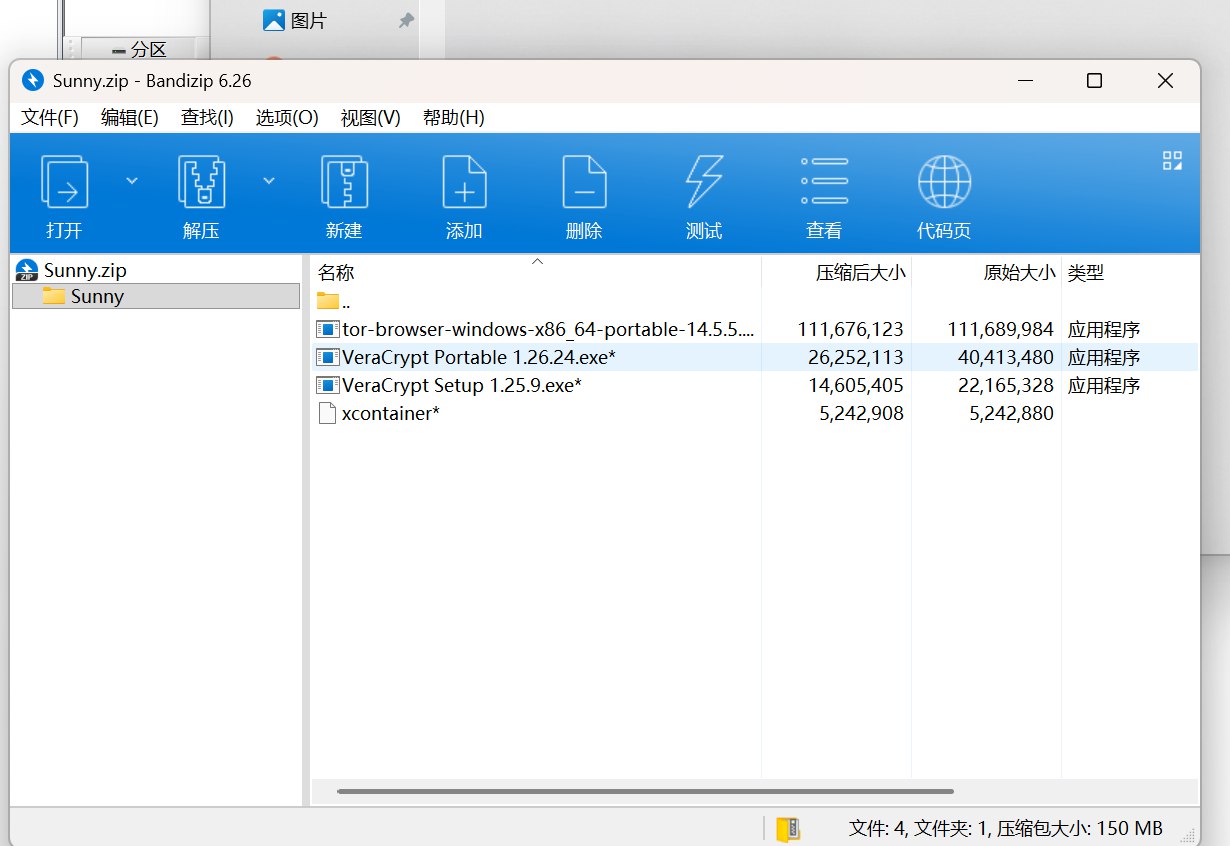Open the 帮助(H) menu
Viewport: 1230px width, 846px height.
click(453, 117)
